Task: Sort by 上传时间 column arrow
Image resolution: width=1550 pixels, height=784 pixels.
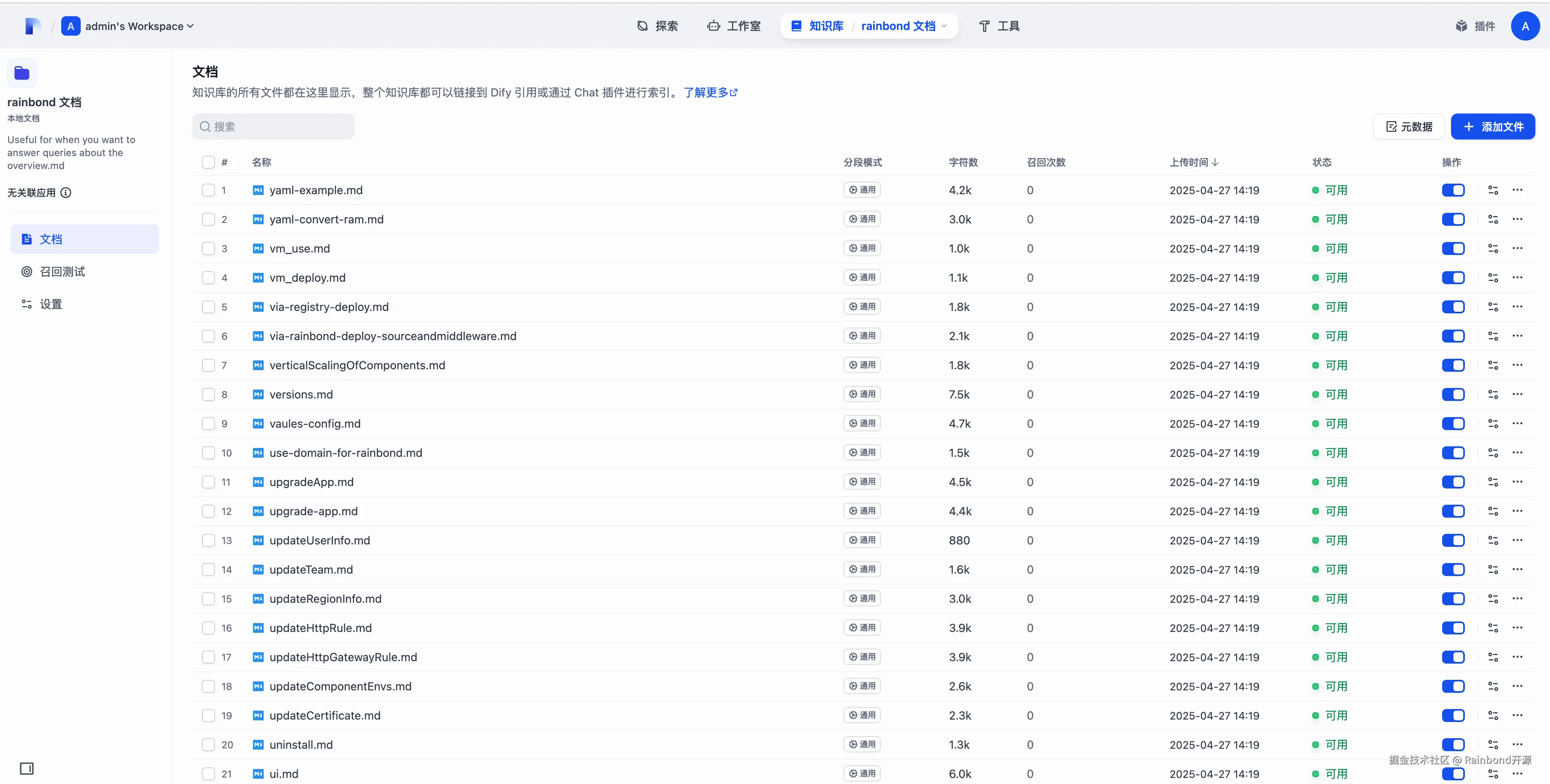Action: [1215, 162]
